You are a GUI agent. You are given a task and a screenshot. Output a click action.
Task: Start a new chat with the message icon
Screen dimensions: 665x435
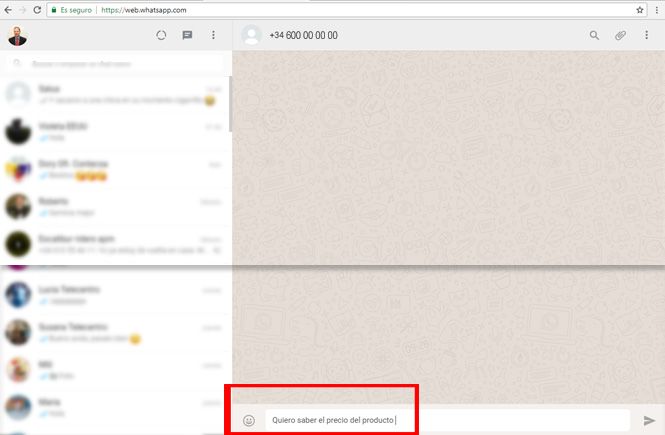[187, 35]
